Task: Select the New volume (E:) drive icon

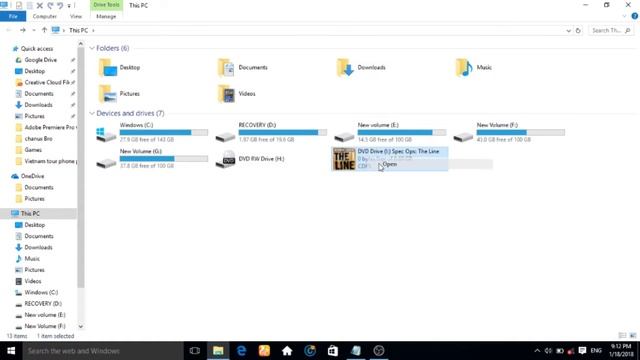Action: pos(344,136)
